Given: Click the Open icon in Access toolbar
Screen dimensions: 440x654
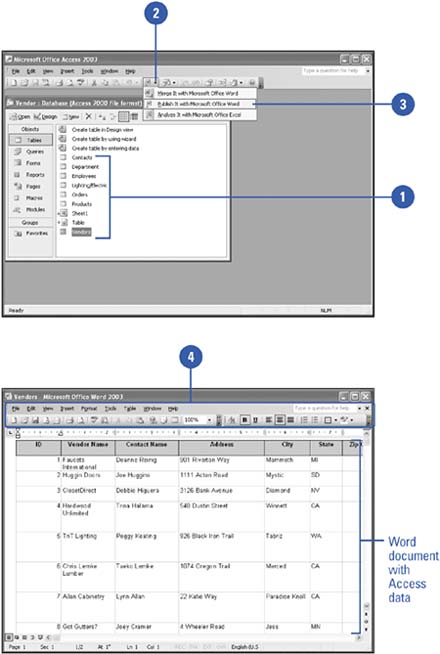Looking at the screenshot, I should pyautogui.click(x=24, y=83).
